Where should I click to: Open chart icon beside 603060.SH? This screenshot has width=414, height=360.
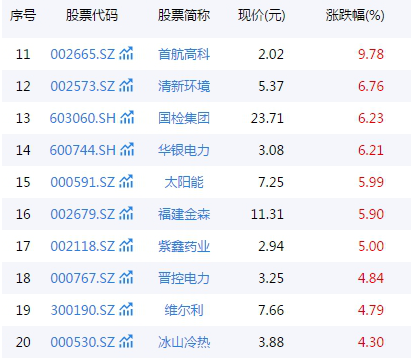click(127, 117)
